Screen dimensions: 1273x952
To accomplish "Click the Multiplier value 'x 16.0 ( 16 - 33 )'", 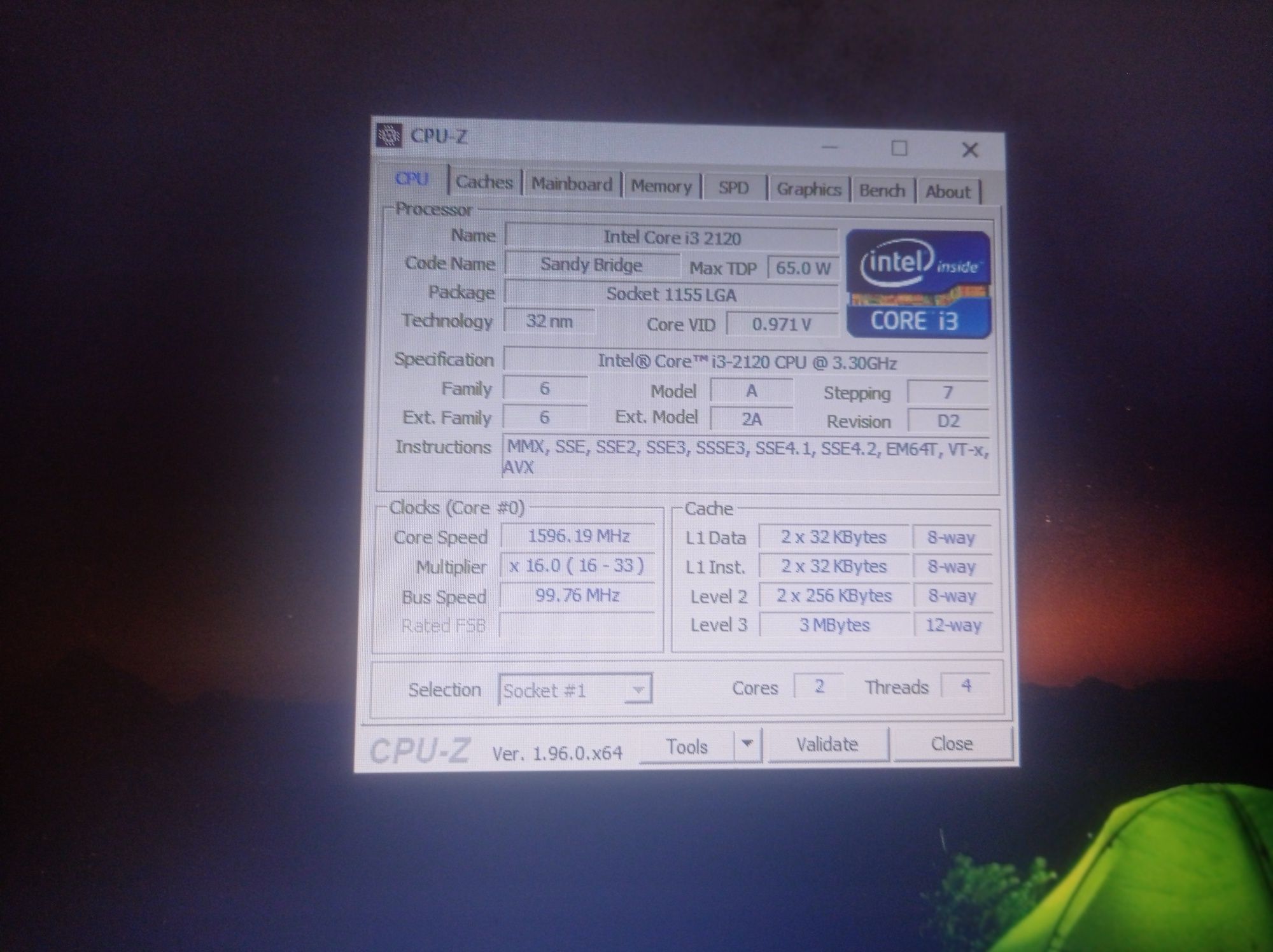I will pos(577,565).
